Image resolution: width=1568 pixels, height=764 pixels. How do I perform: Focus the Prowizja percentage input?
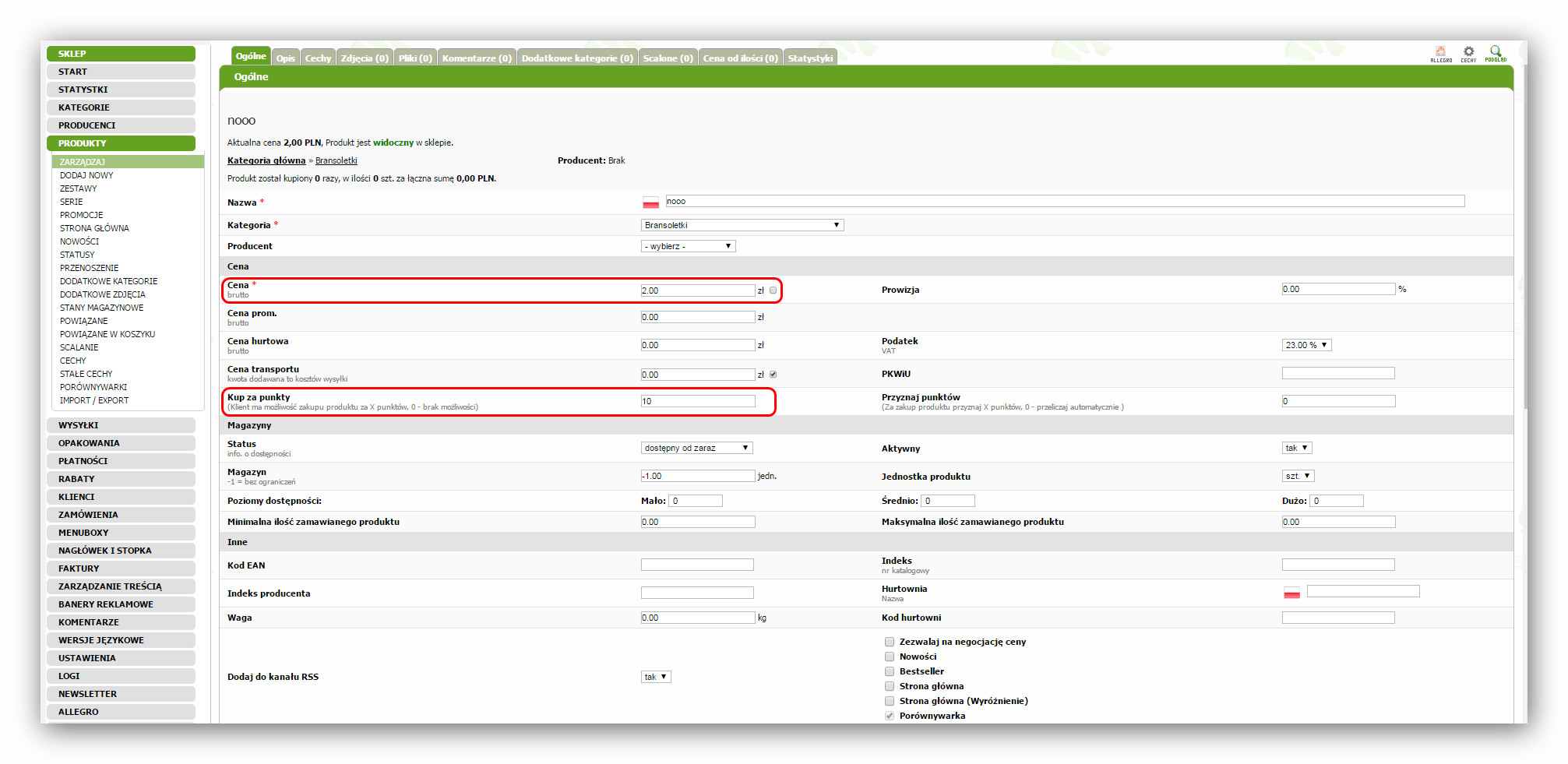point(1338,289)
